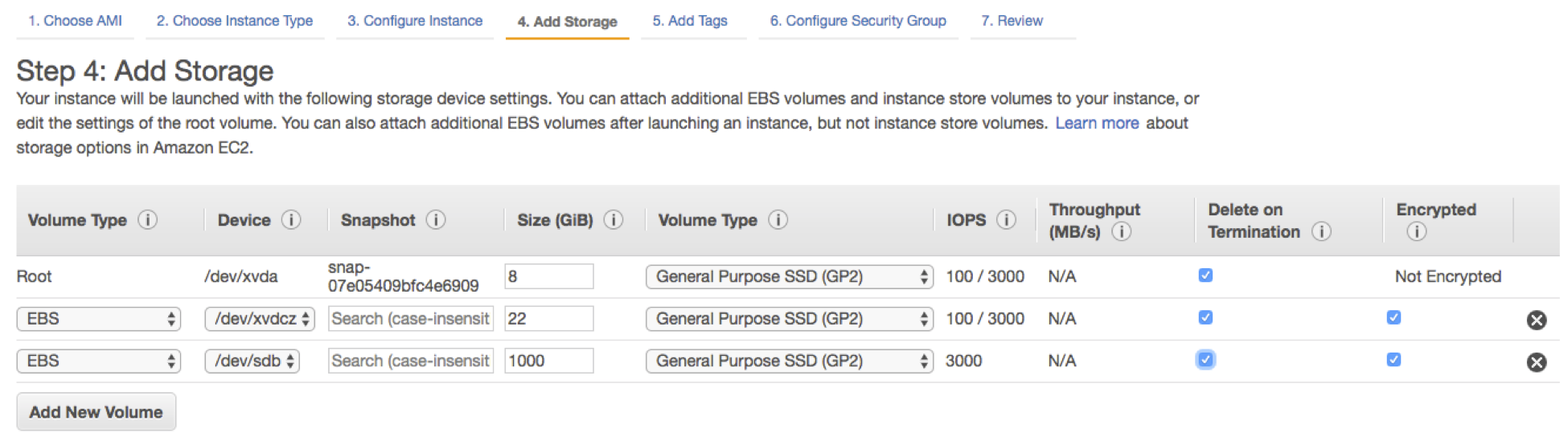Click info icon for Delete on Termination
Image resolution: width=1568 pixels, height=445 pixels.
pyautogui.click(x=1320, y=232)
